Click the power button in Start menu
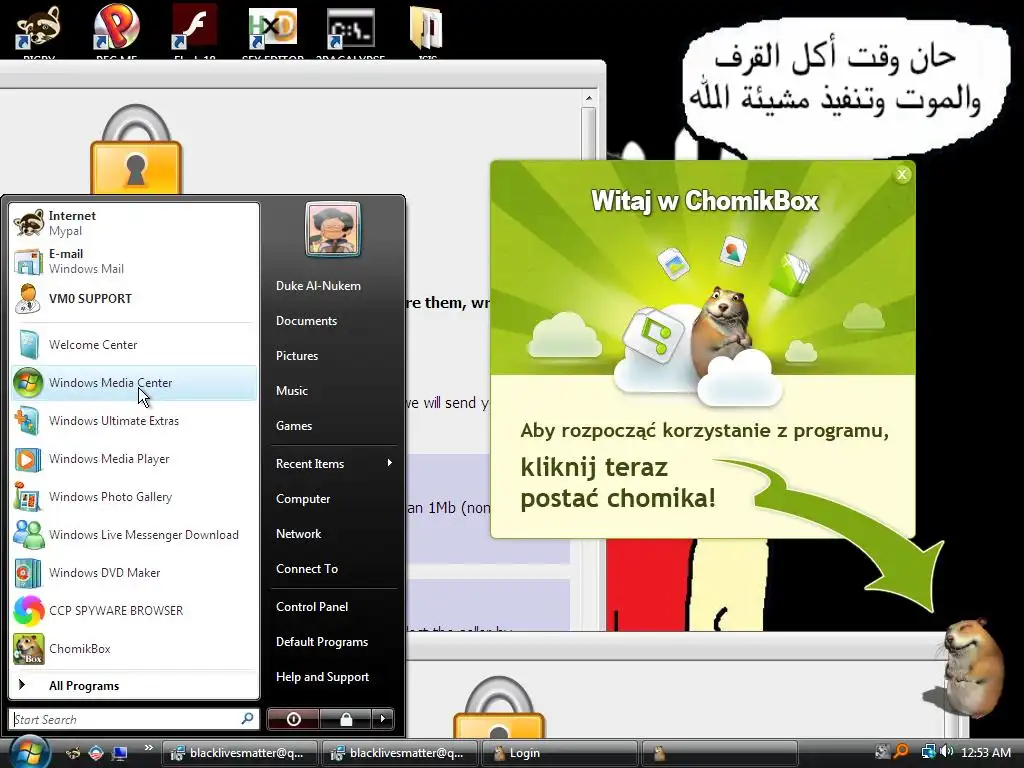 click(293, 719)
